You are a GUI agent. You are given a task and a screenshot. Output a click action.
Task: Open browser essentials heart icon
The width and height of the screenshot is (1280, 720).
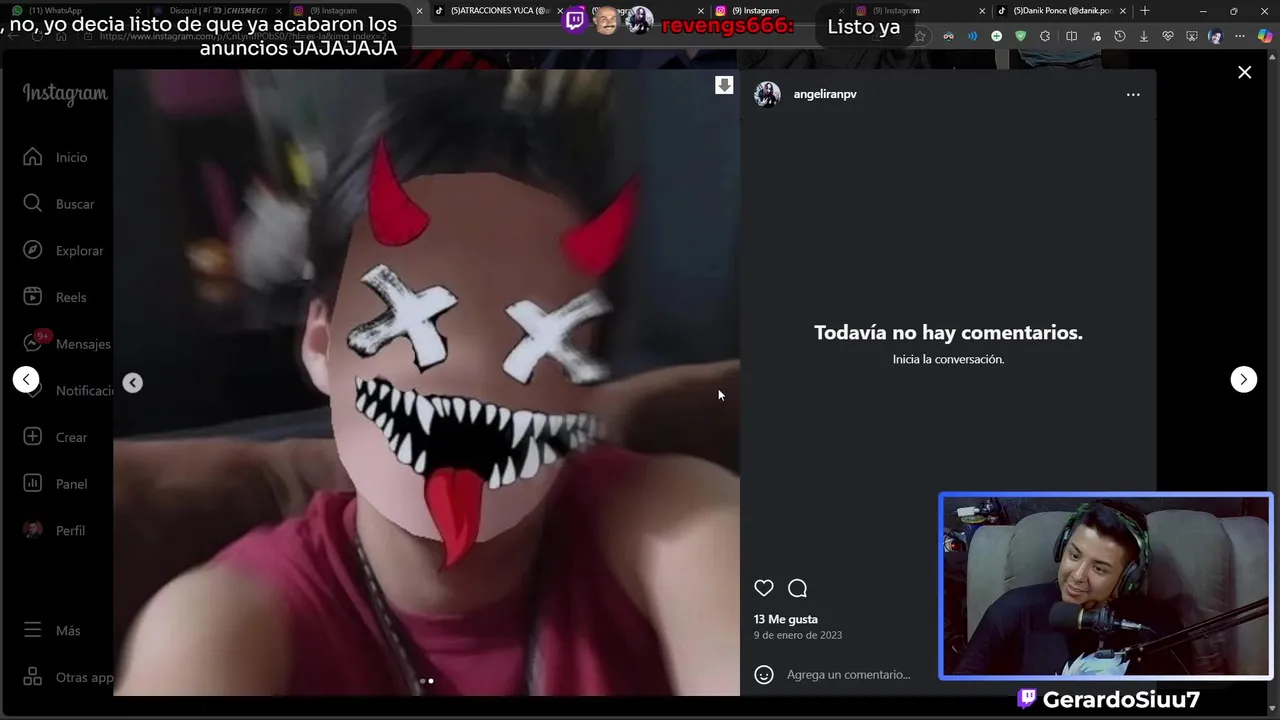(x=1168, y=36)
